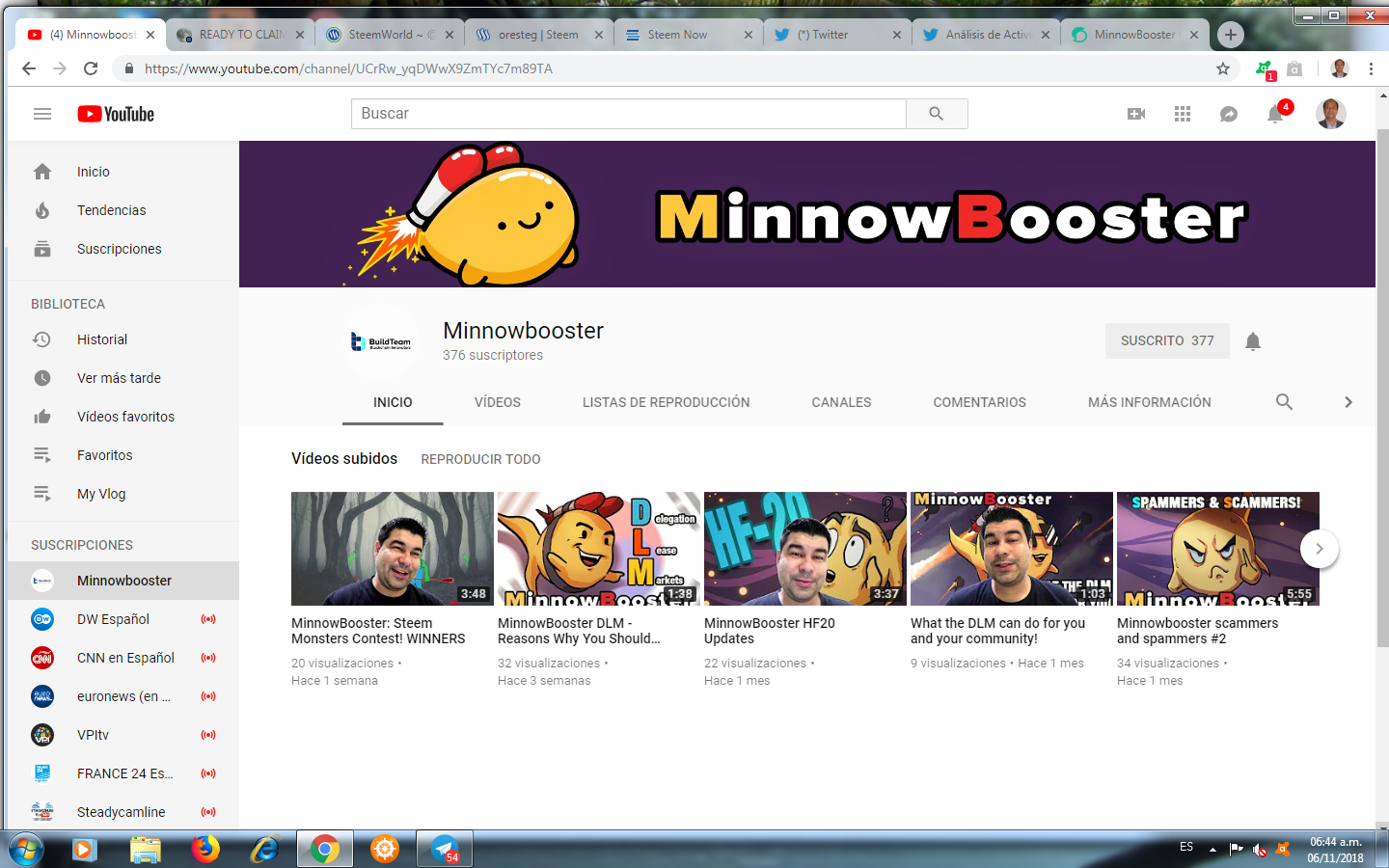The height and width of the screenshot is (868, 1389).
Task: Switch to Steem Now tab
Action: click(690, 35)
